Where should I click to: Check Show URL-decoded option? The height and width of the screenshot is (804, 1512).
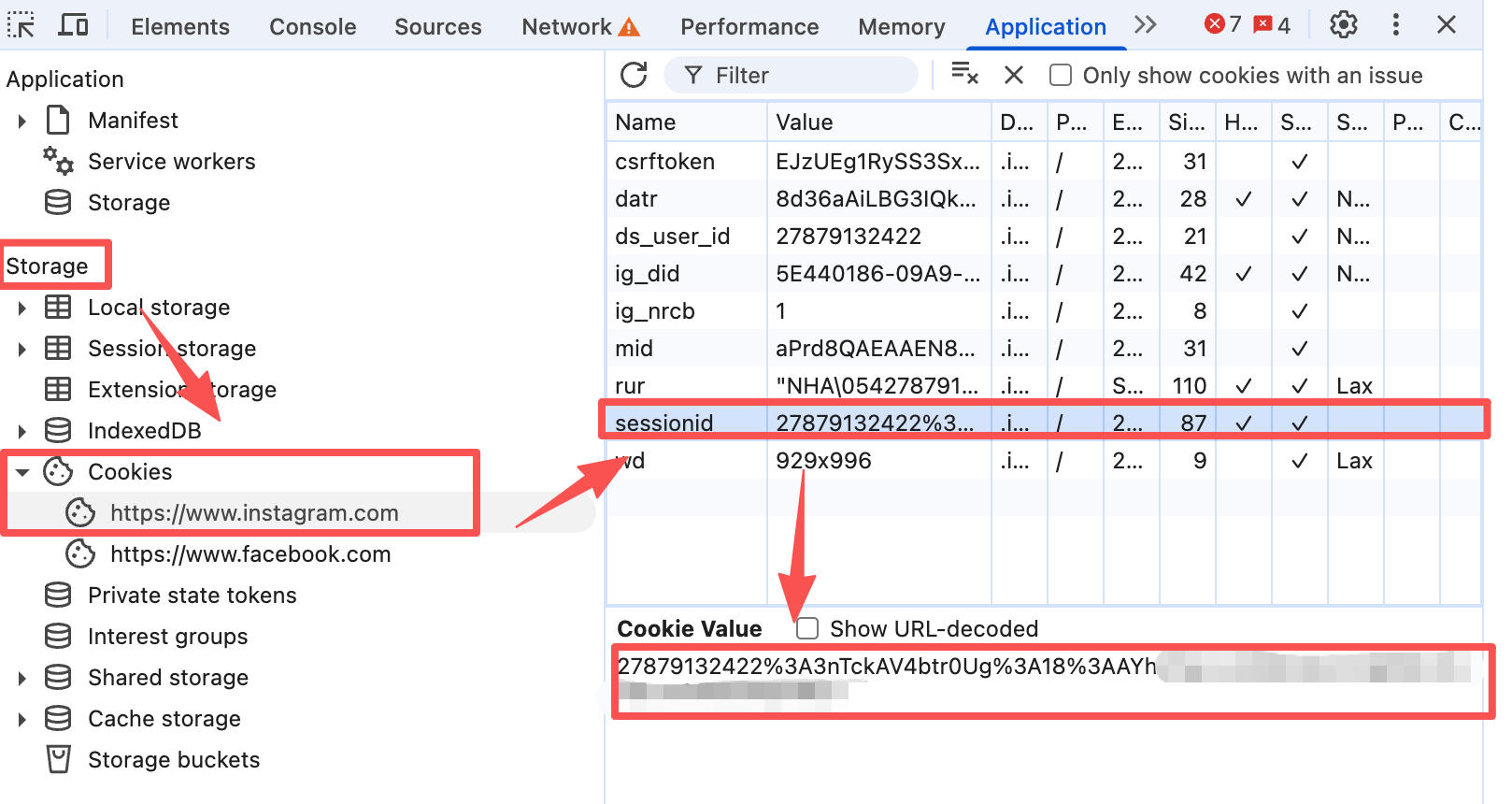click(807, 629)
